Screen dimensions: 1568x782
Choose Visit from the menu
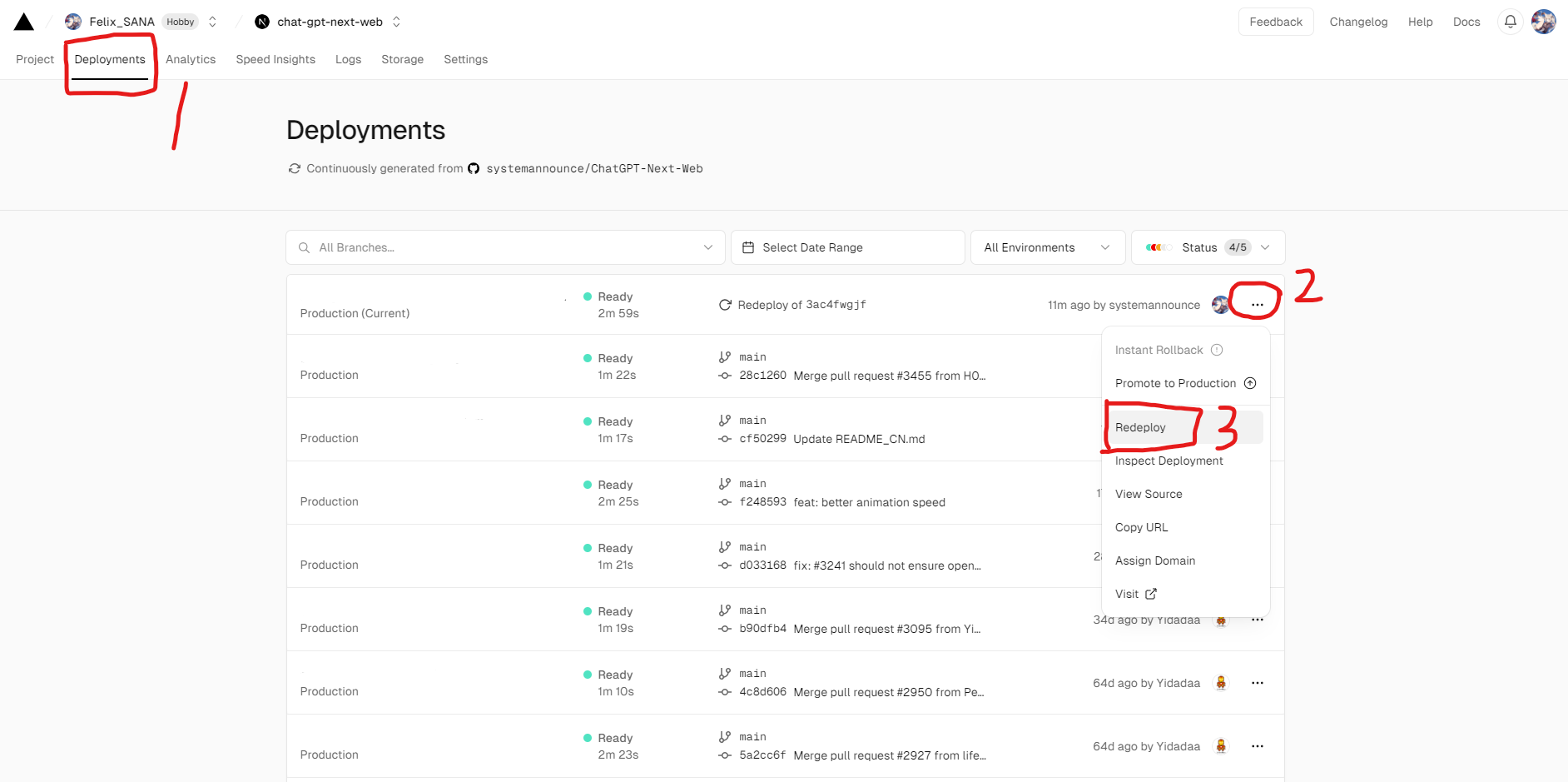[1185, 594]
